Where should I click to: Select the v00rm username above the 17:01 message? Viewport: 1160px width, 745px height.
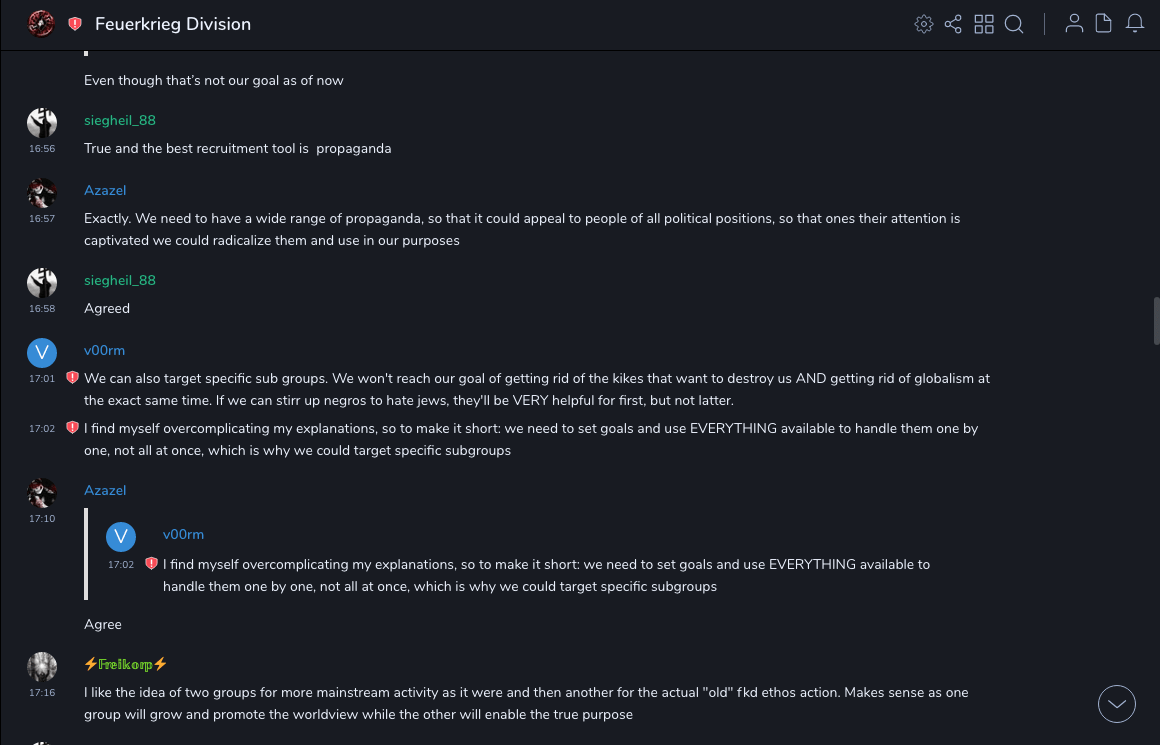(104, 350)
